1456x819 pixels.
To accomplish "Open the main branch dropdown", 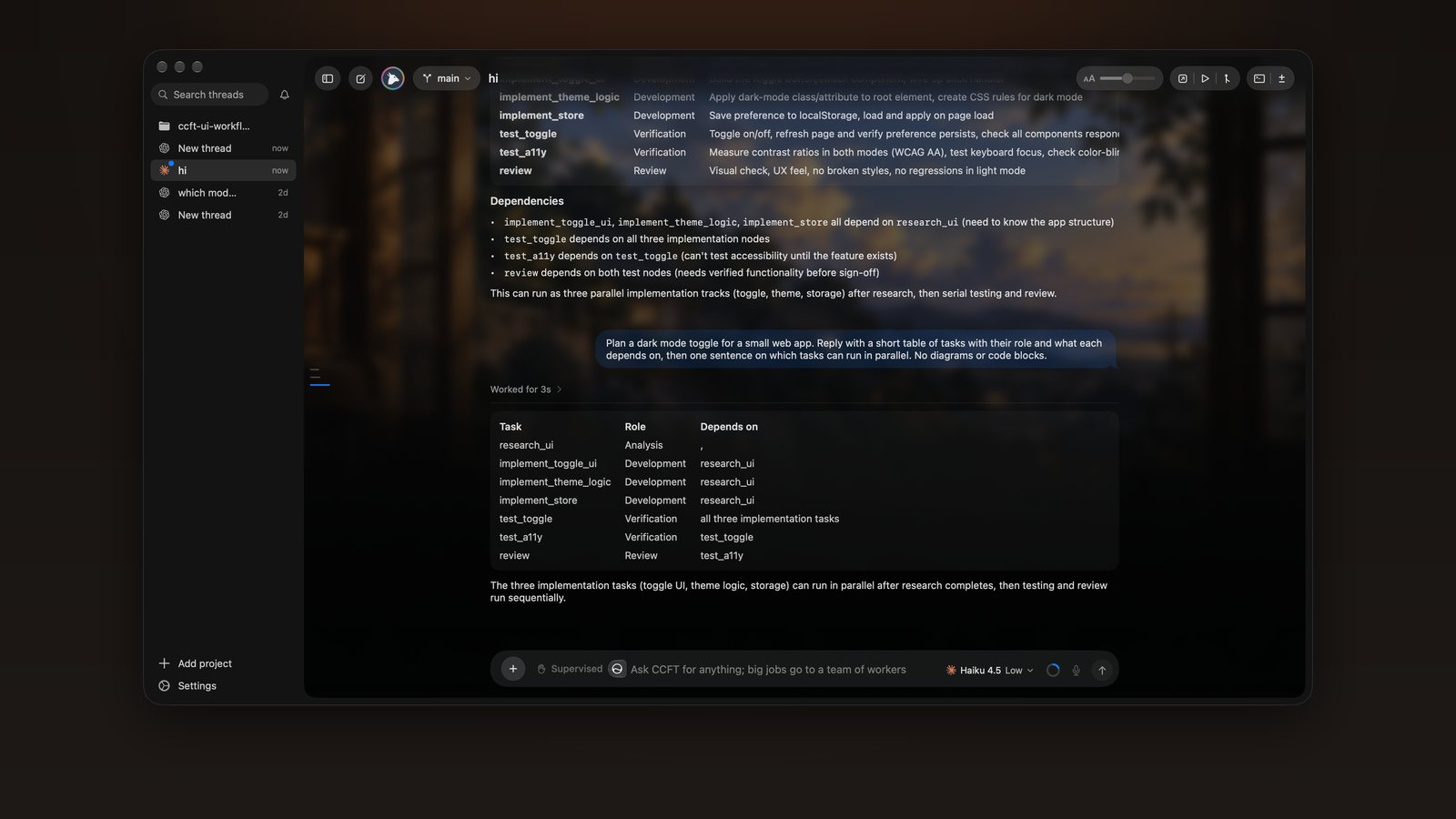I will pos(447,78).
